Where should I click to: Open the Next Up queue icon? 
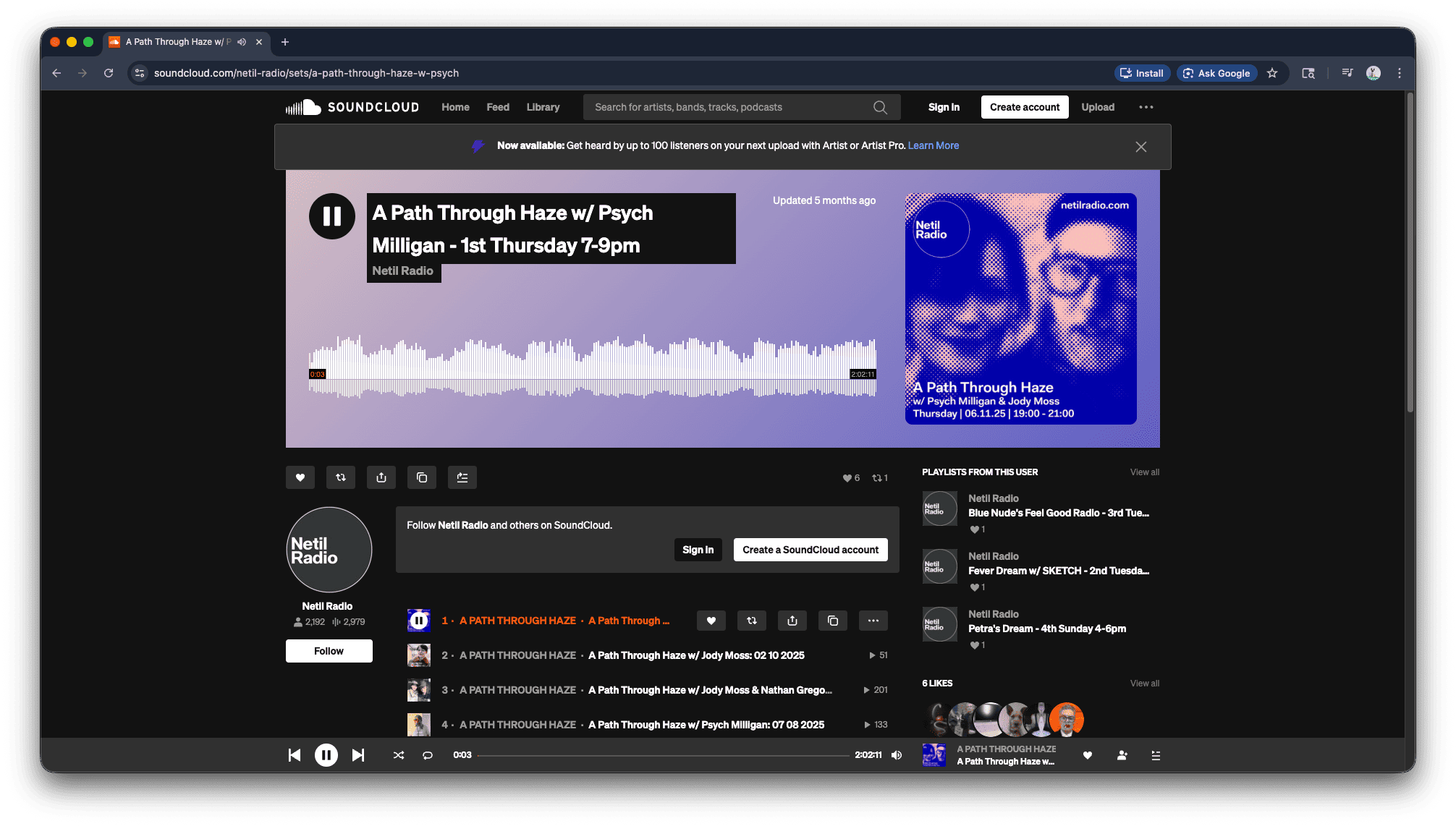1156,754
